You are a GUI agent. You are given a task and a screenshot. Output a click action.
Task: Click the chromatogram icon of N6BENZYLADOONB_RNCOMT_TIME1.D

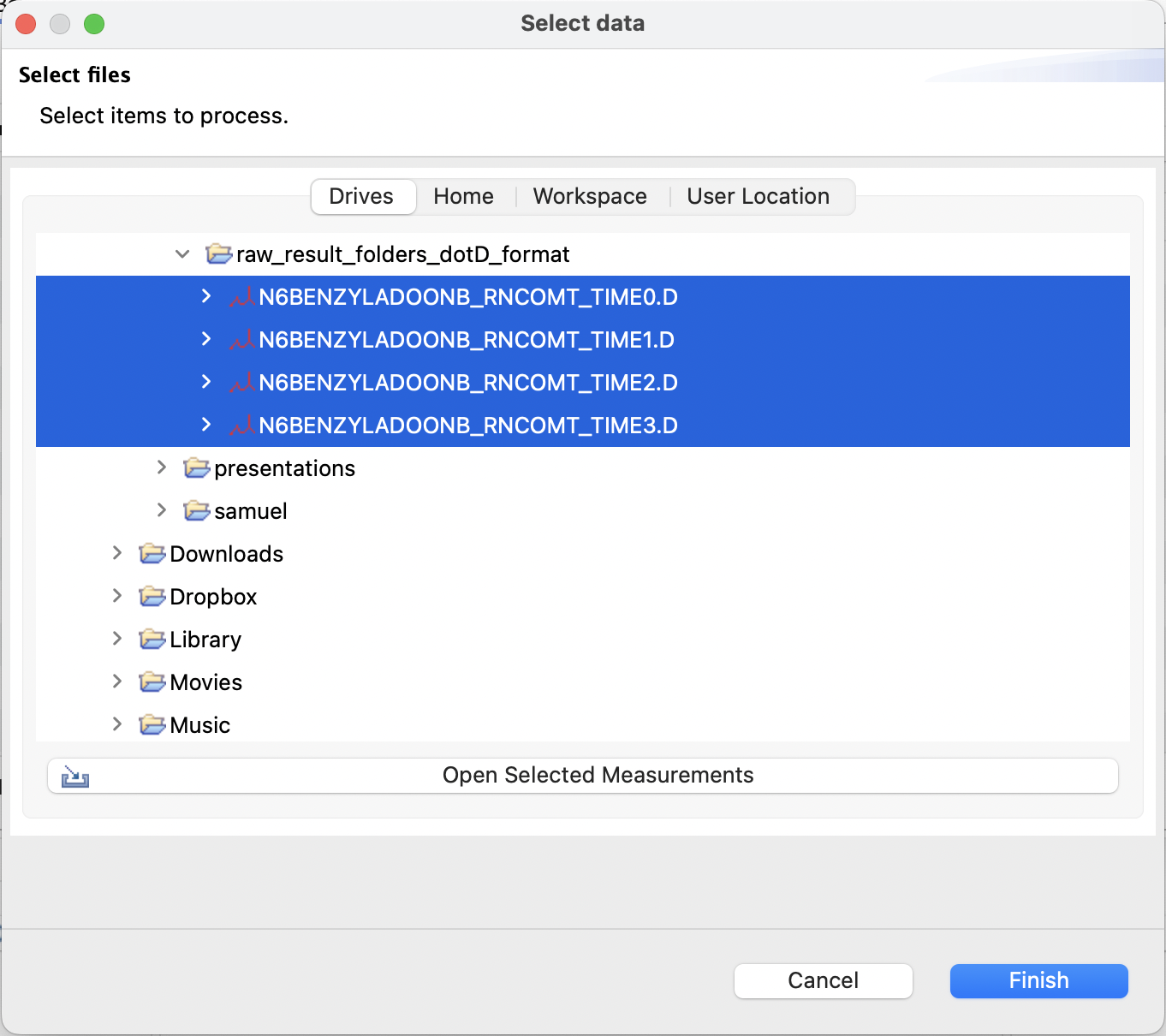point(241,340)
